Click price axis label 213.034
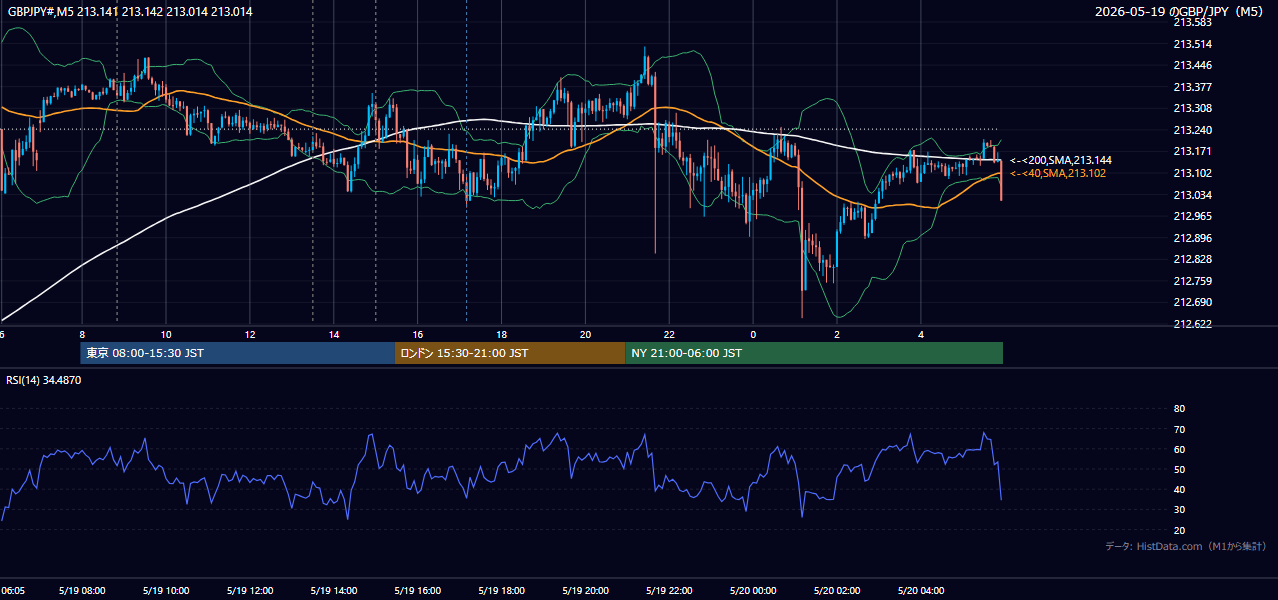 (x=1192, y=195)
